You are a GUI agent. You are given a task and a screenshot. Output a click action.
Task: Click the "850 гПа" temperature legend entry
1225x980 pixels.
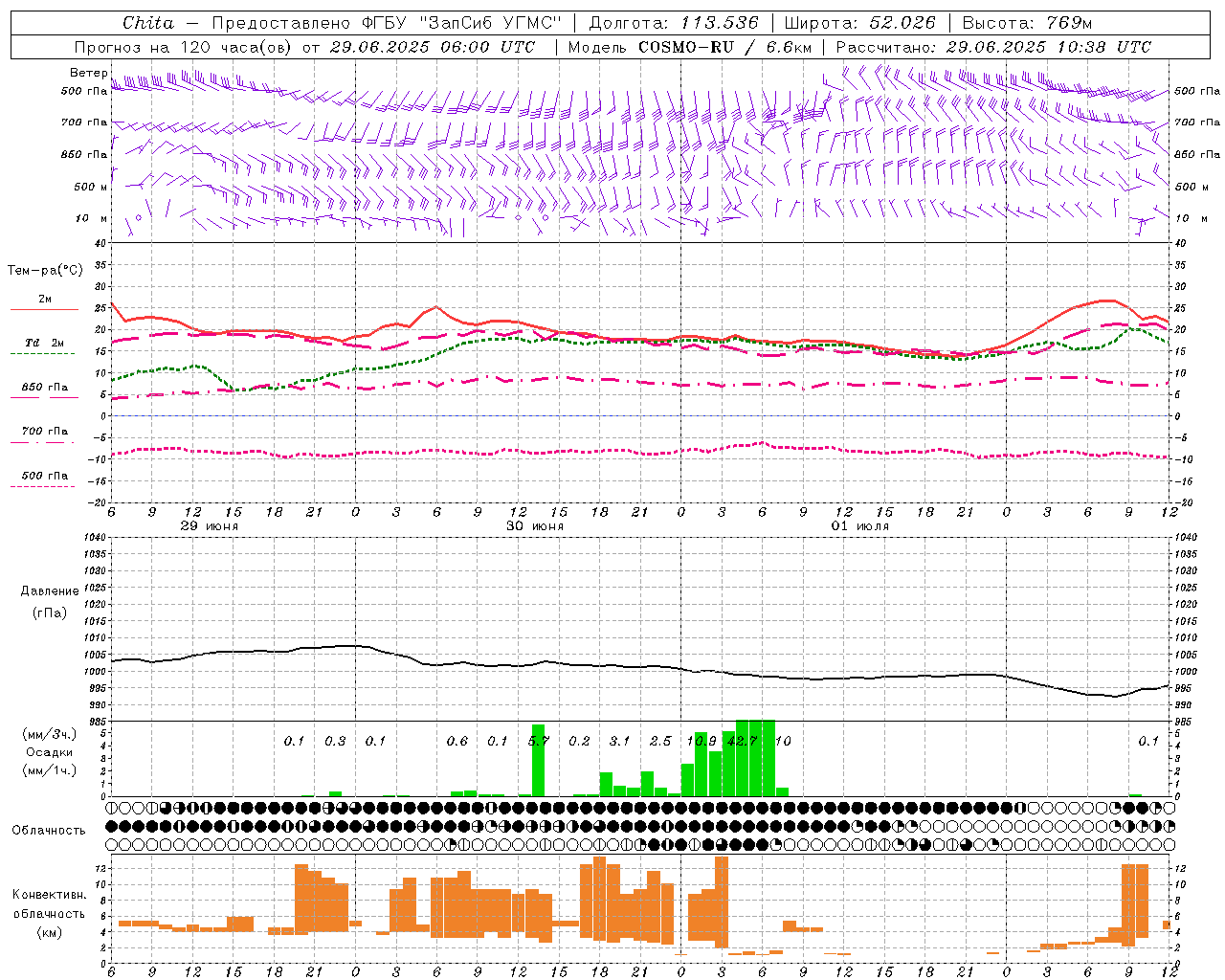(45, 387)
